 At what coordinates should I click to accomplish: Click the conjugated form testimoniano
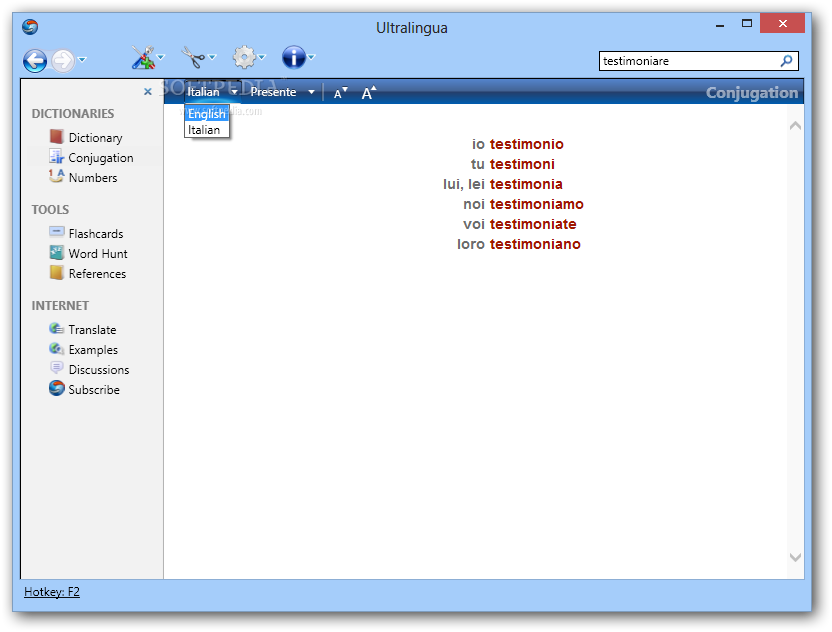click(535, 245)
